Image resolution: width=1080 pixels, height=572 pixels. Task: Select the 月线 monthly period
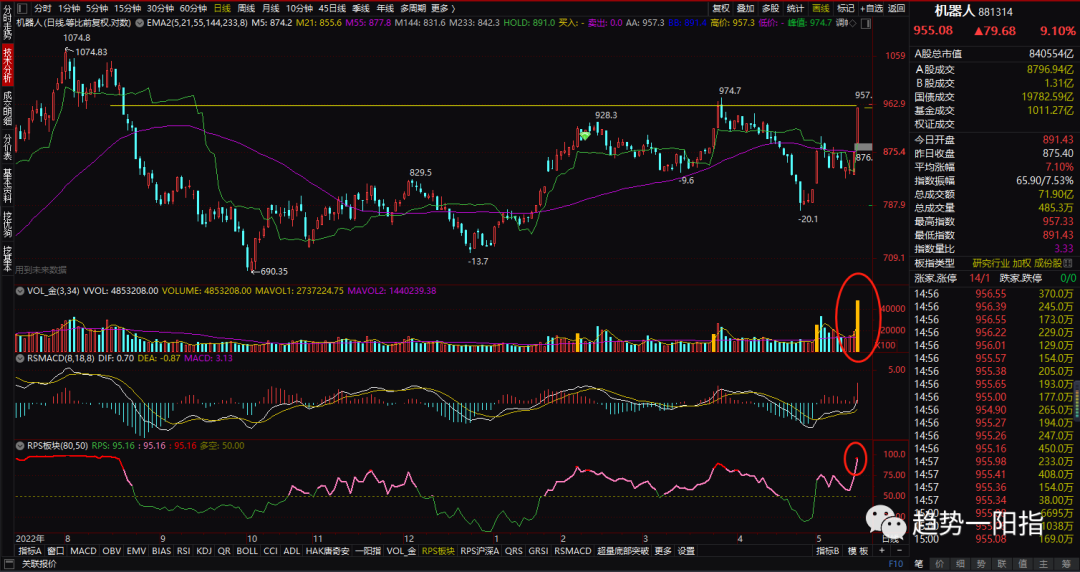coord(271,8)
